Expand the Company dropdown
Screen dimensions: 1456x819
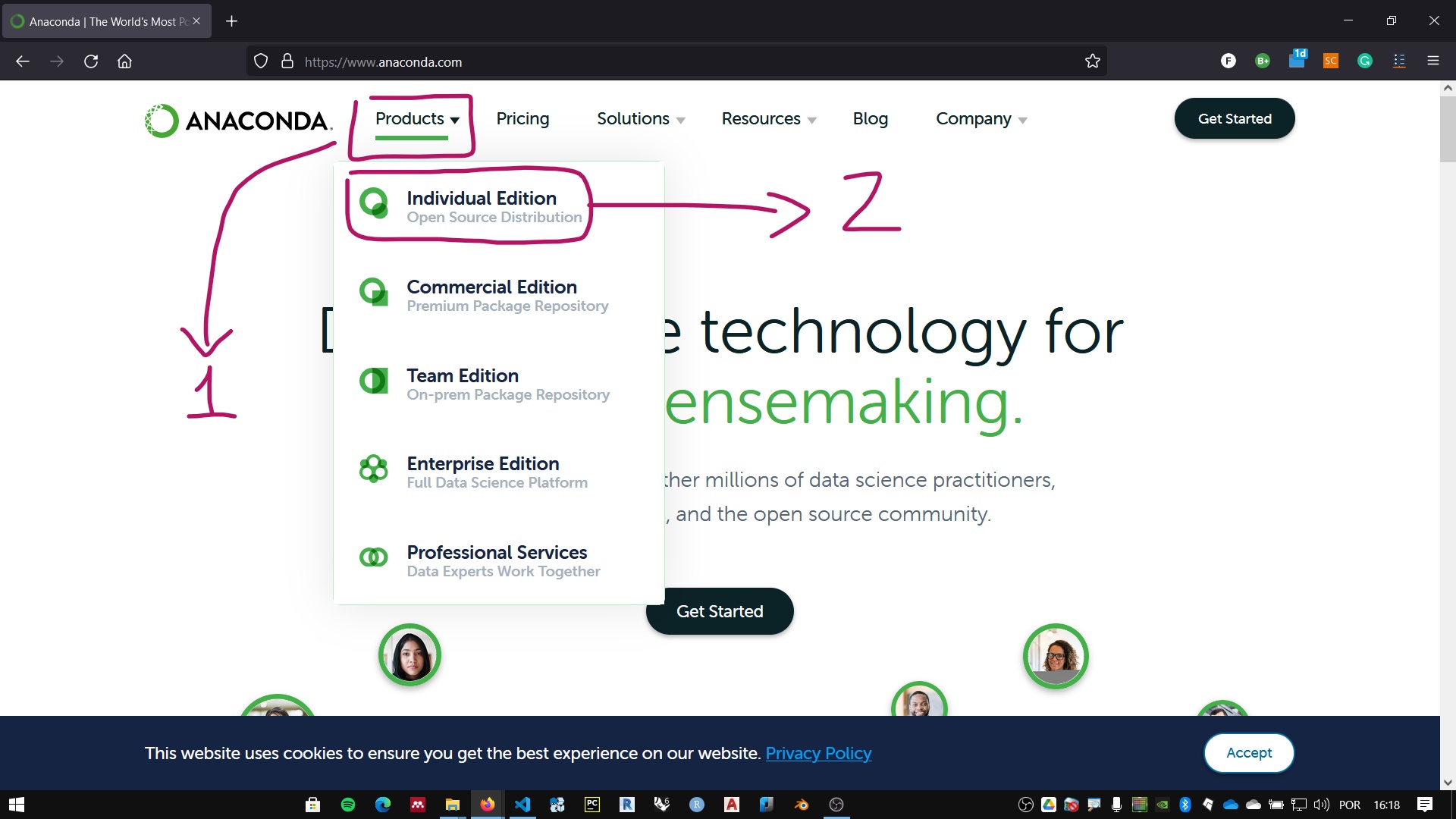tap(981, 119)
